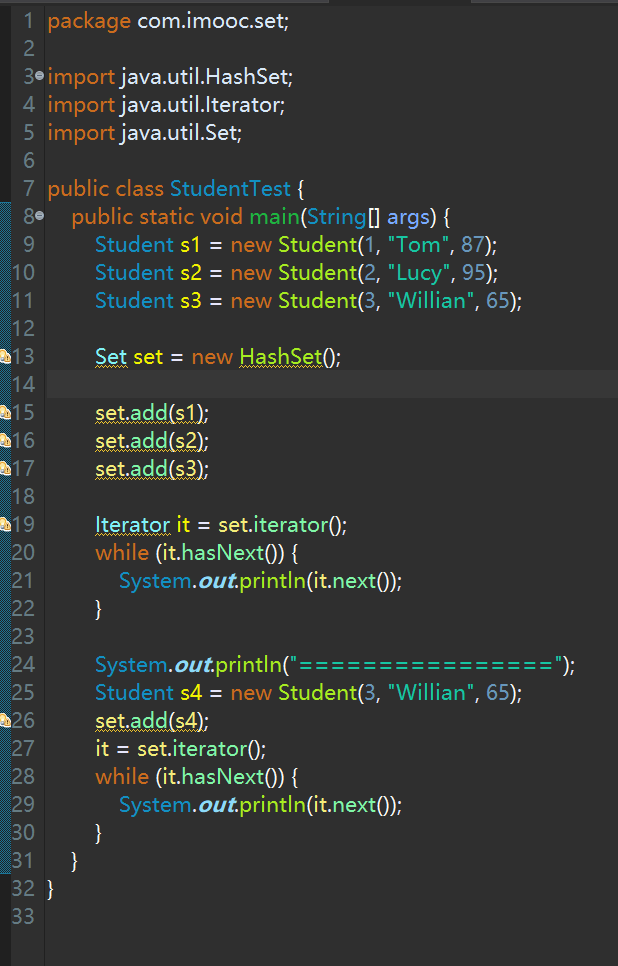Click the "====" separator string literal

coord(425,665)
